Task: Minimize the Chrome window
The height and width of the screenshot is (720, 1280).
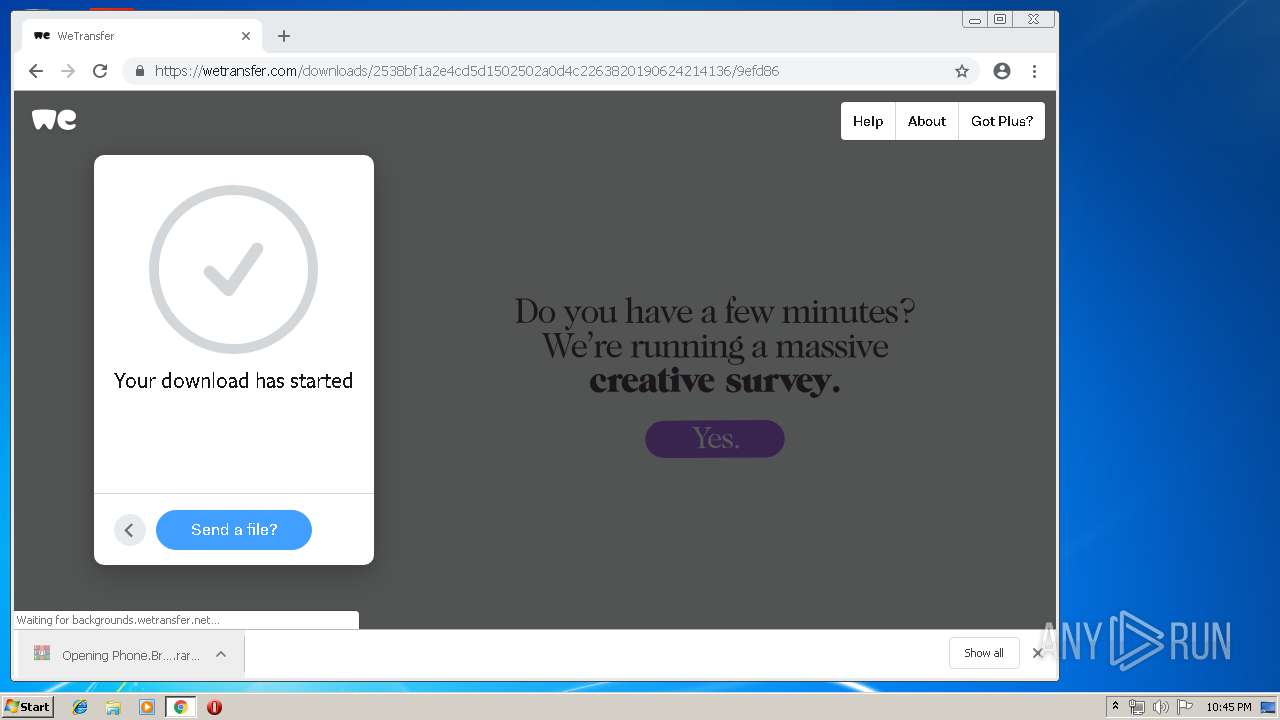Action: pyautogui.click(x=975, y=19)
